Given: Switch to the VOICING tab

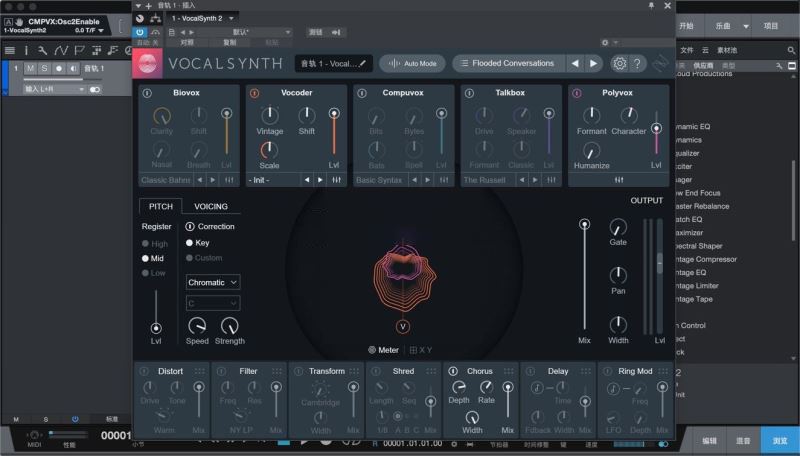Looking at the screenshot, I should 211,207.
